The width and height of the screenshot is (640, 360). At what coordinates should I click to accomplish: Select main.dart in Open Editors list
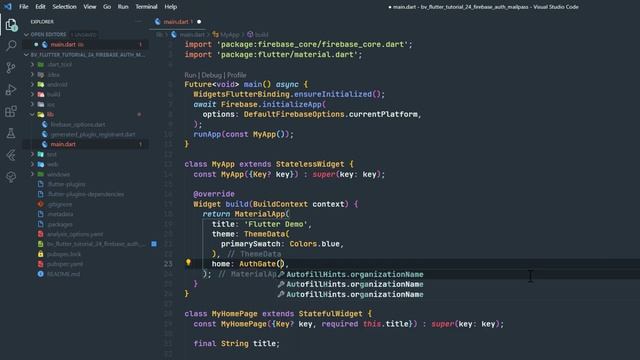click(x=86, y=44)
